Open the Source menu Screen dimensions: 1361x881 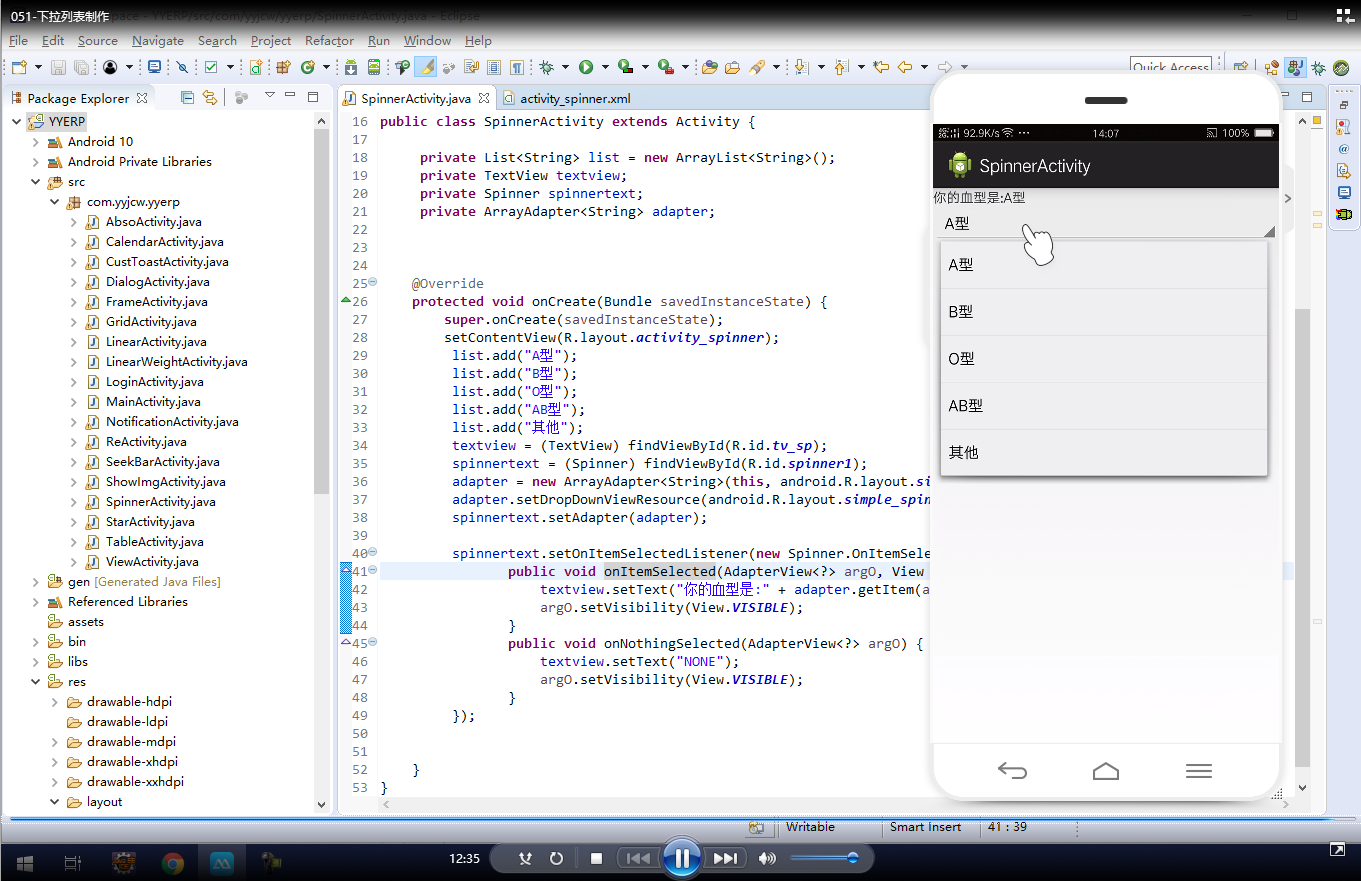(97, 40)
